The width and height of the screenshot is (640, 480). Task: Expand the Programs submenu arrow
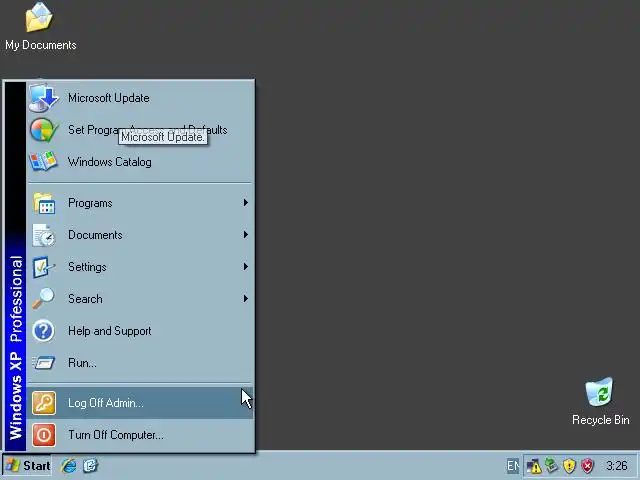[x=245, y=203]
